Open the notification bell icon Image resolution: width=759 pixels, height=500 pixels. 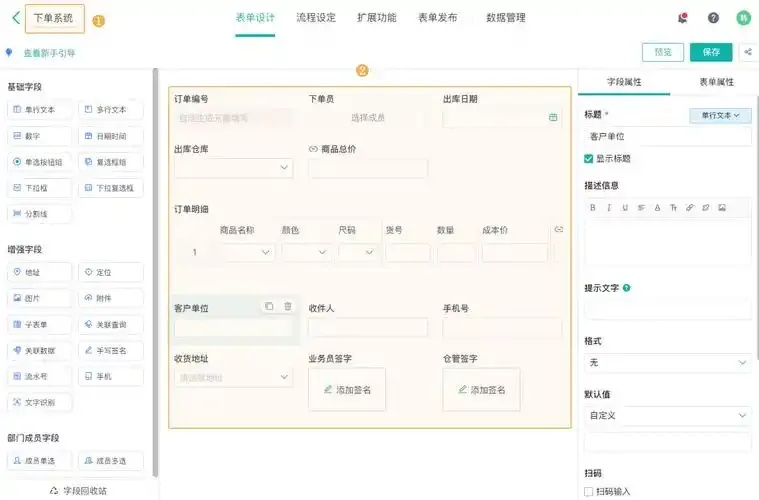(x=683, y=18)
